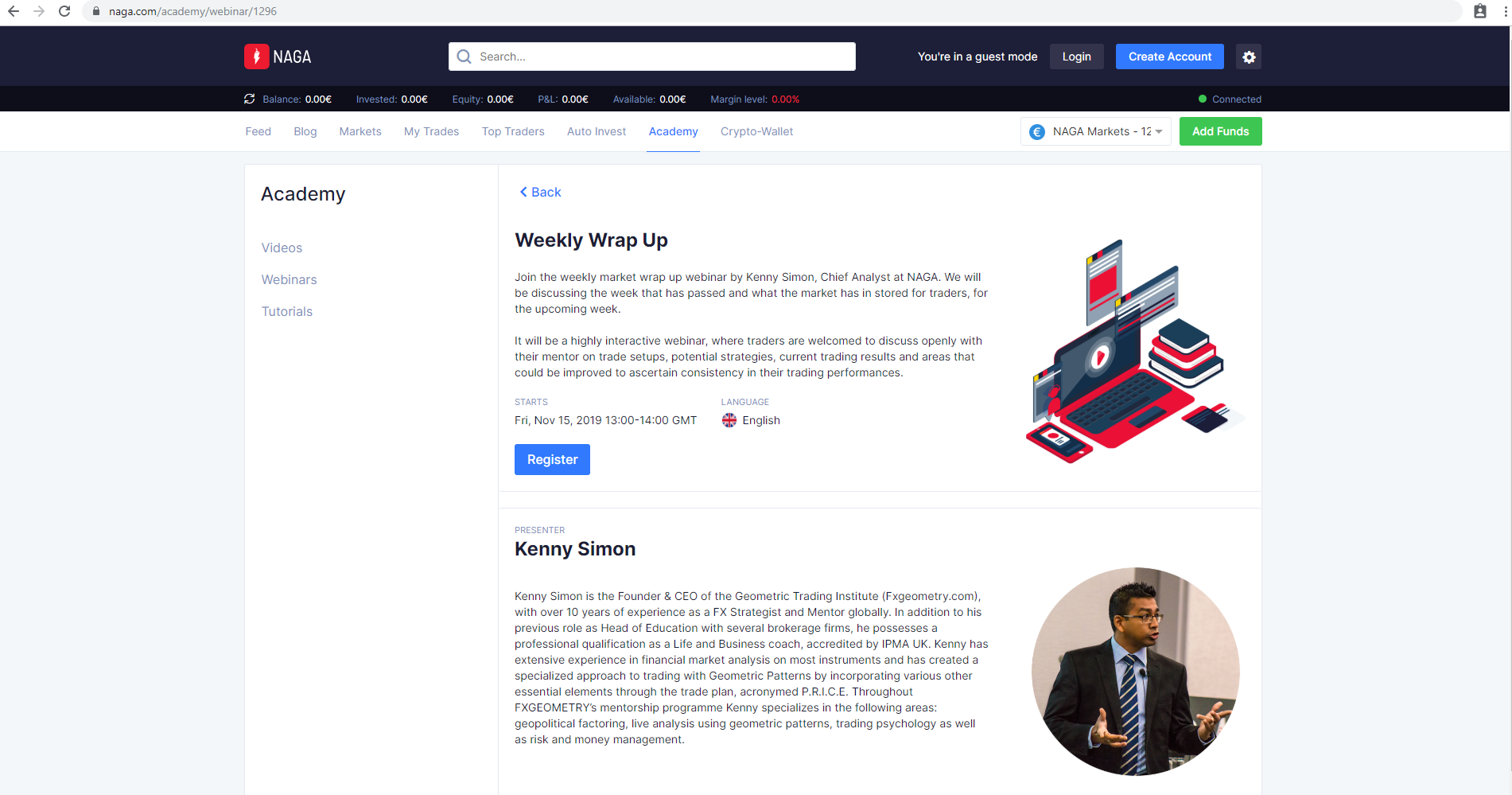Screen dimensions: 1512x795
Task: Click the English language label
Action: (761, 420)
